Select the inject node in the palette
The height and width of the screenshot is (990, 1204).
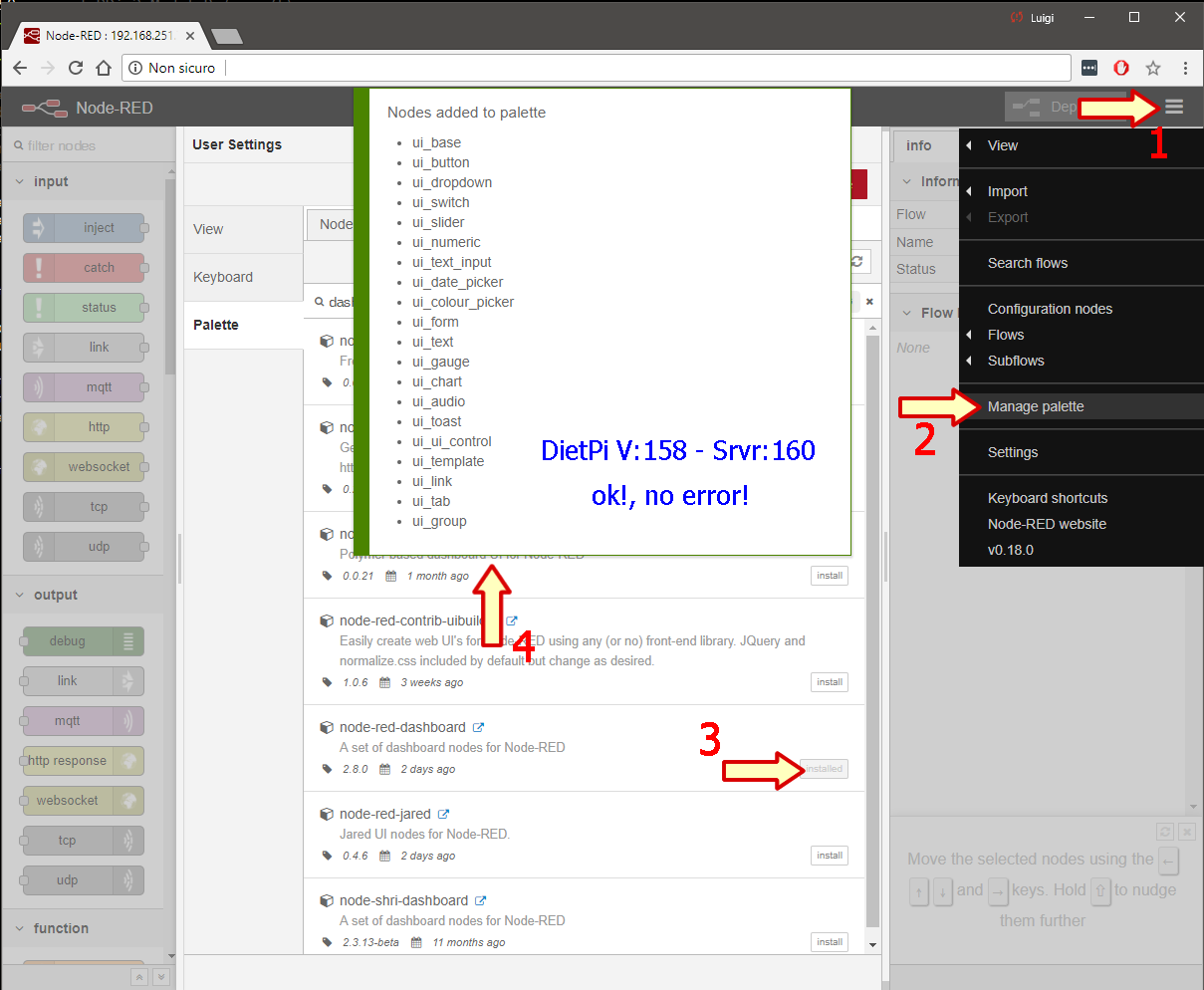[84, 228]
